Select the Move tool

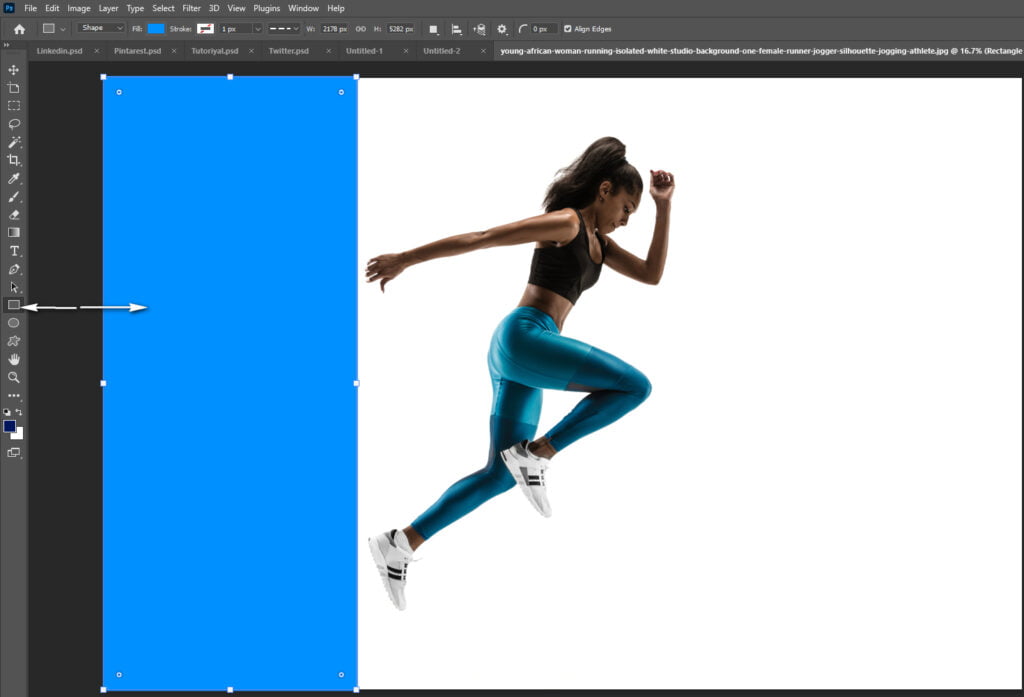tap(14, 70)
